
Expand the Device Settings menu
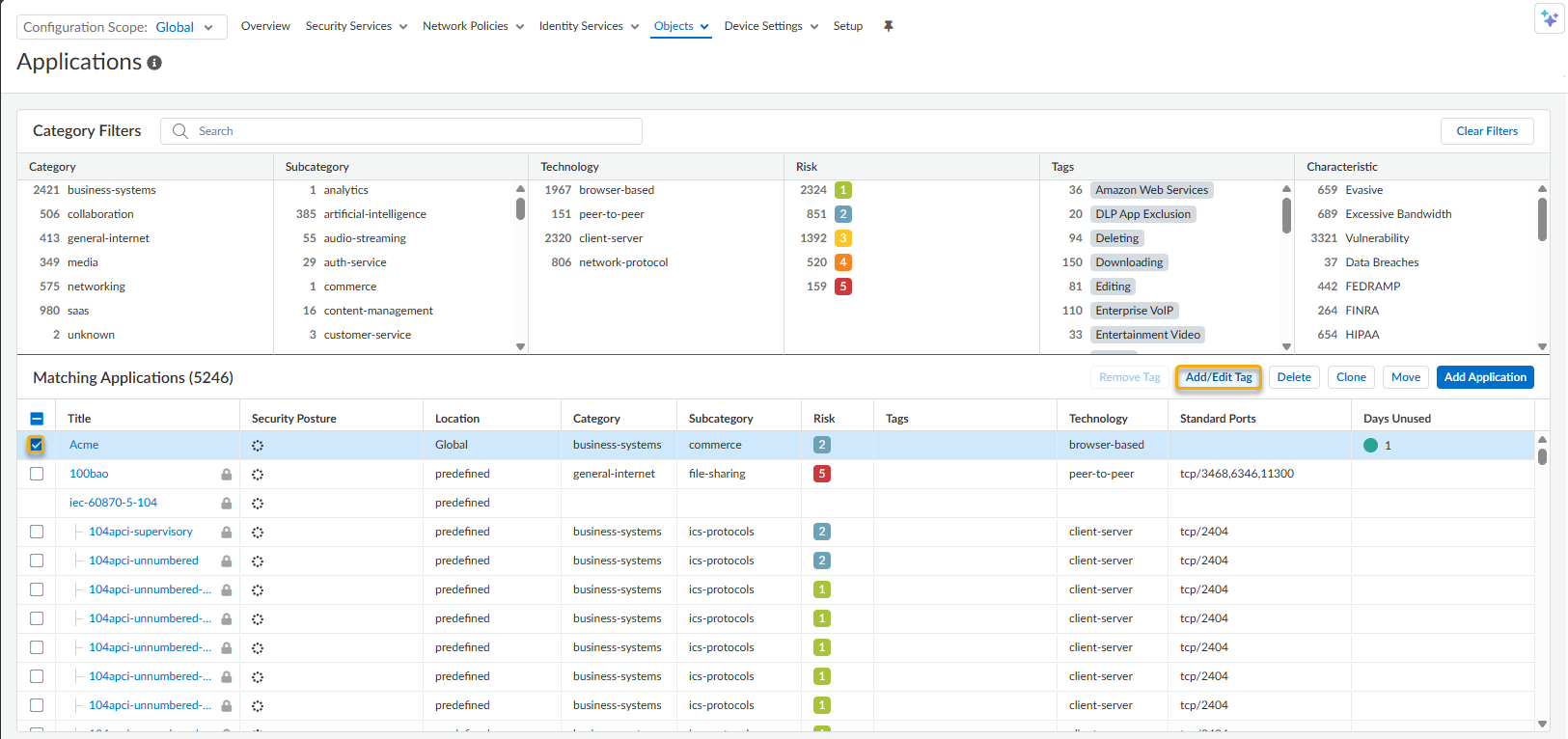click(x=771, y=26)
